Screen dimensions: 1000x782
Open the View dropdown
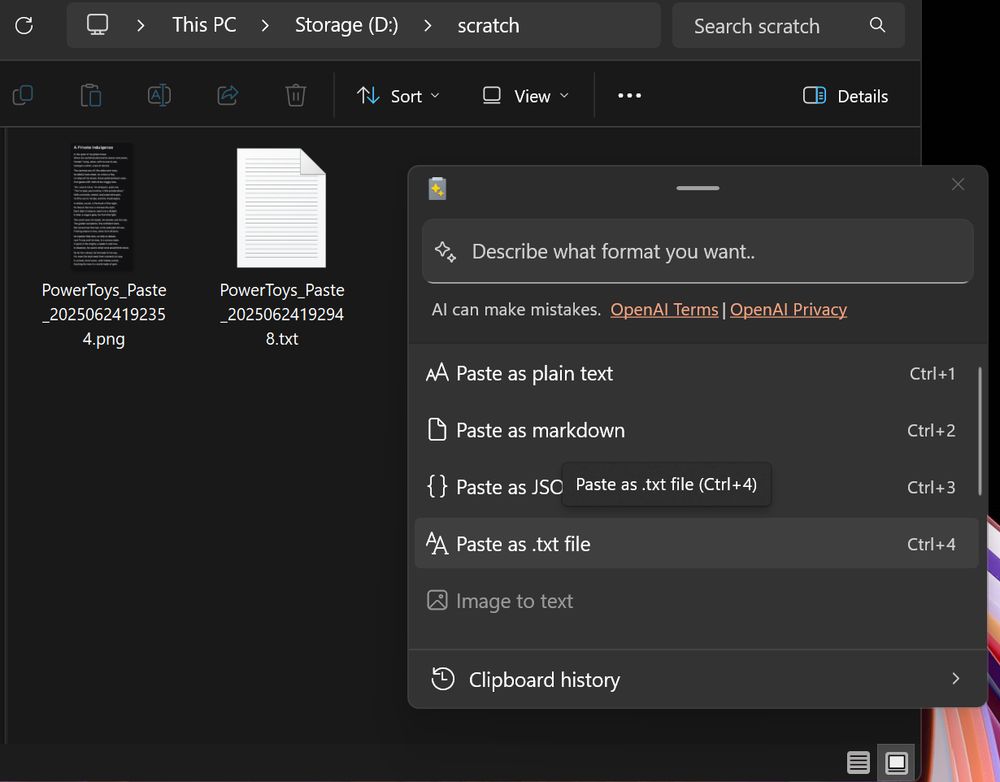[526, 96]
